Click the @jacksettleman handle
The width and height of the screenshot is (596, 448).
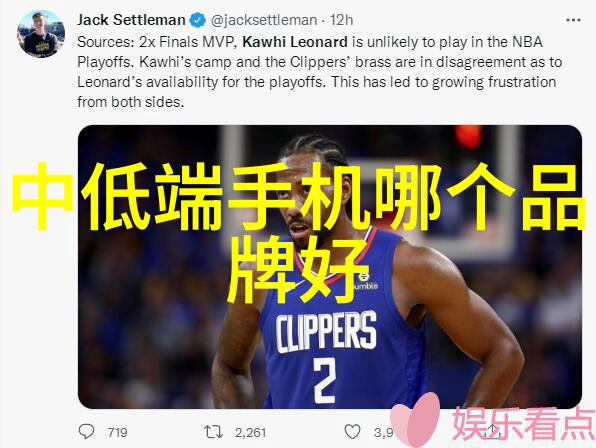tap(264, 20)
